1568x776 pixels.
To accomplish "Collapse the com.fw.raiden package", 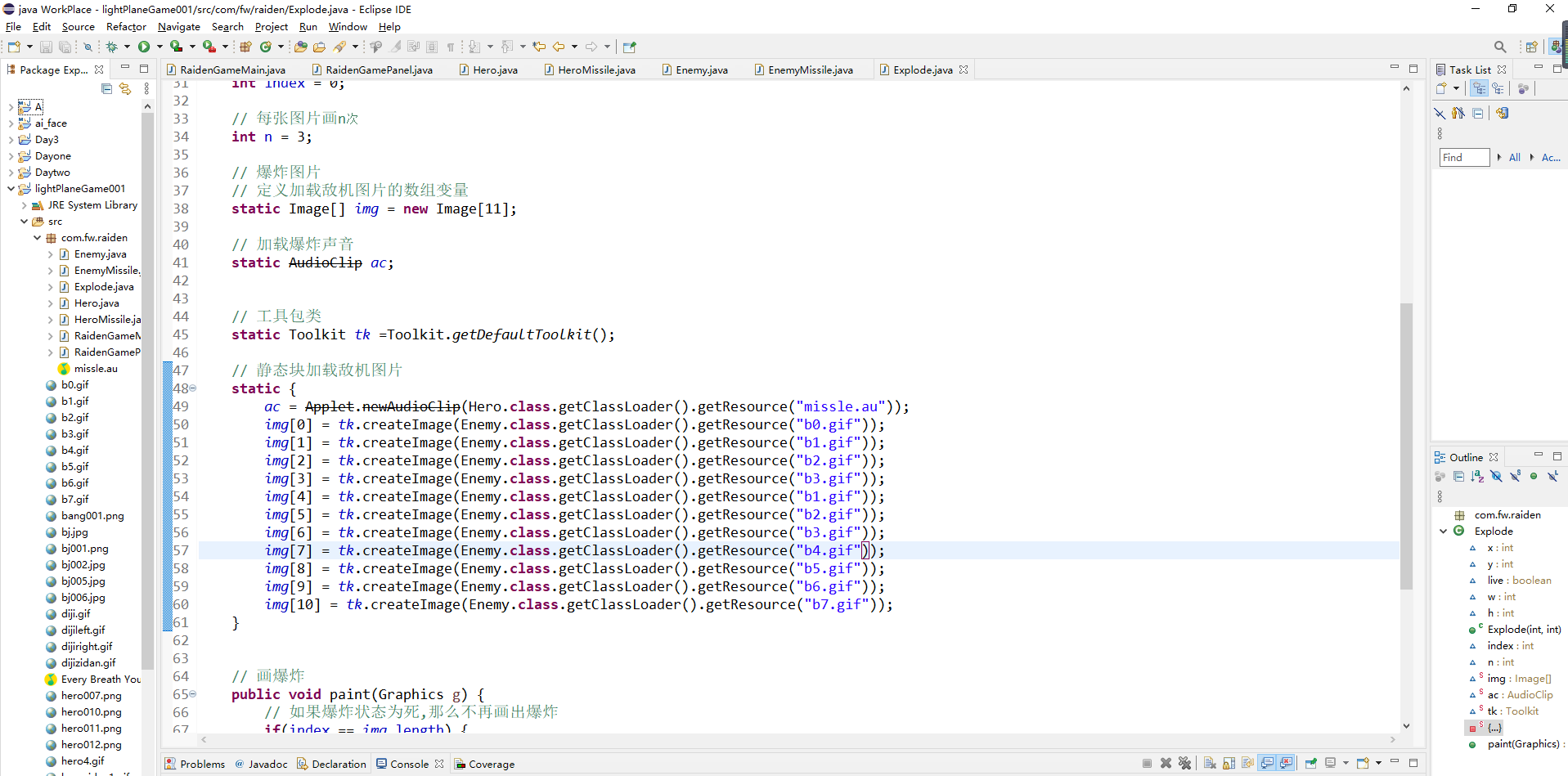I will [x=37, y=237].
